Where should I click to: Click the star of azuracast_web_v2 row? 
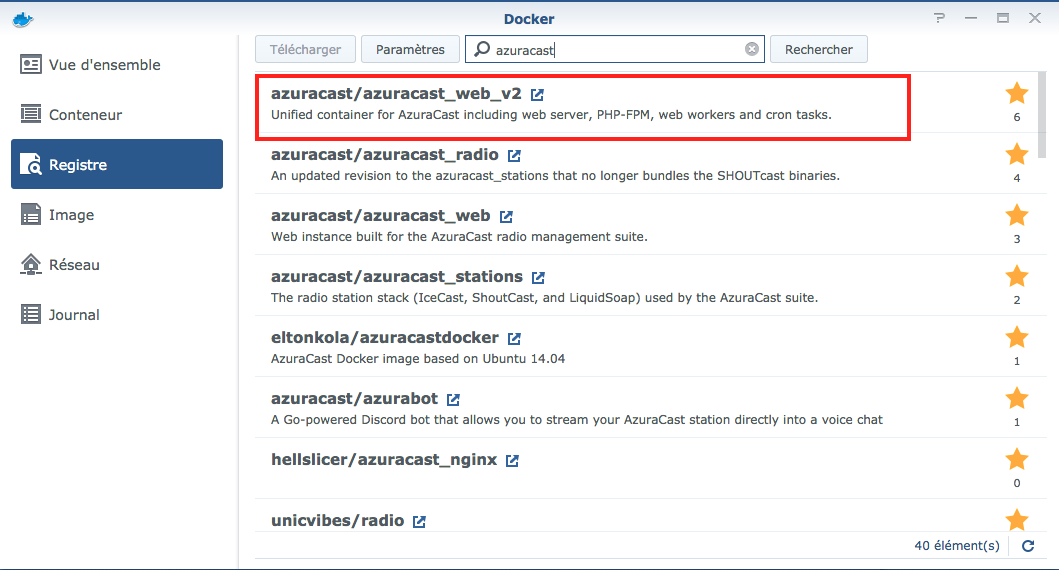point(1016,93)
